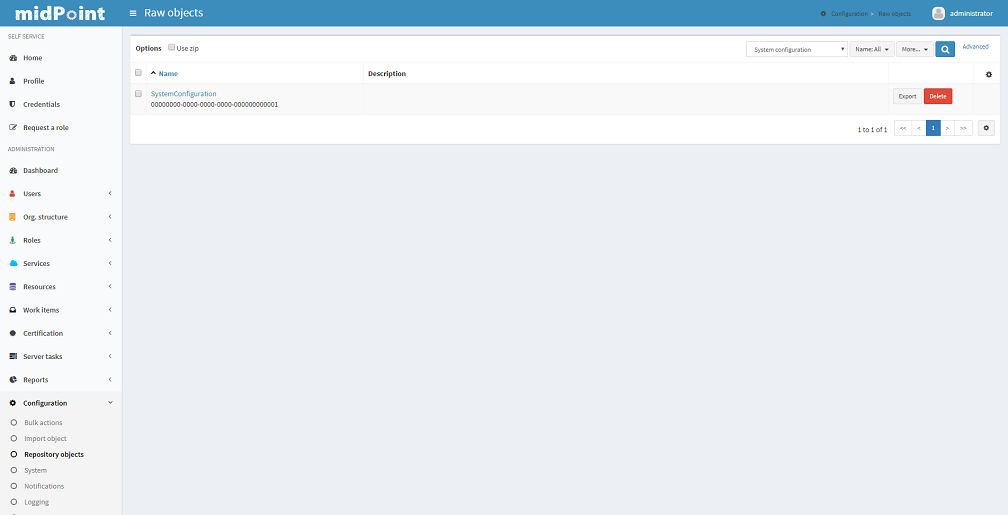This screenshot has height=515, width=1008.
Task: Click the sort arrow beside Name
Action: 153,73
